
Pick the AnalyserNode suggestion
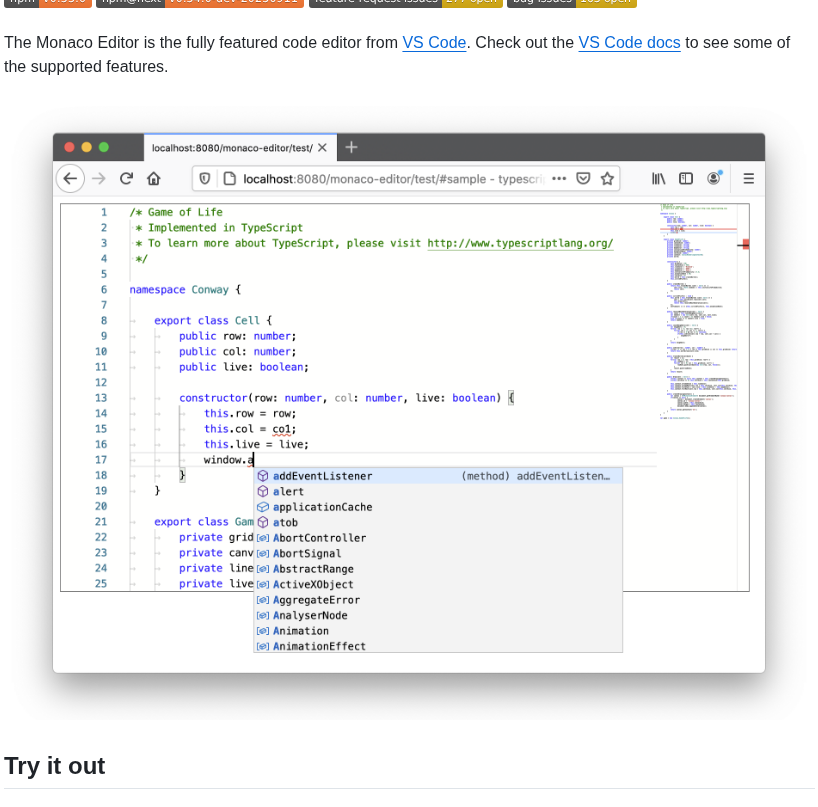(x=438, y=616)
